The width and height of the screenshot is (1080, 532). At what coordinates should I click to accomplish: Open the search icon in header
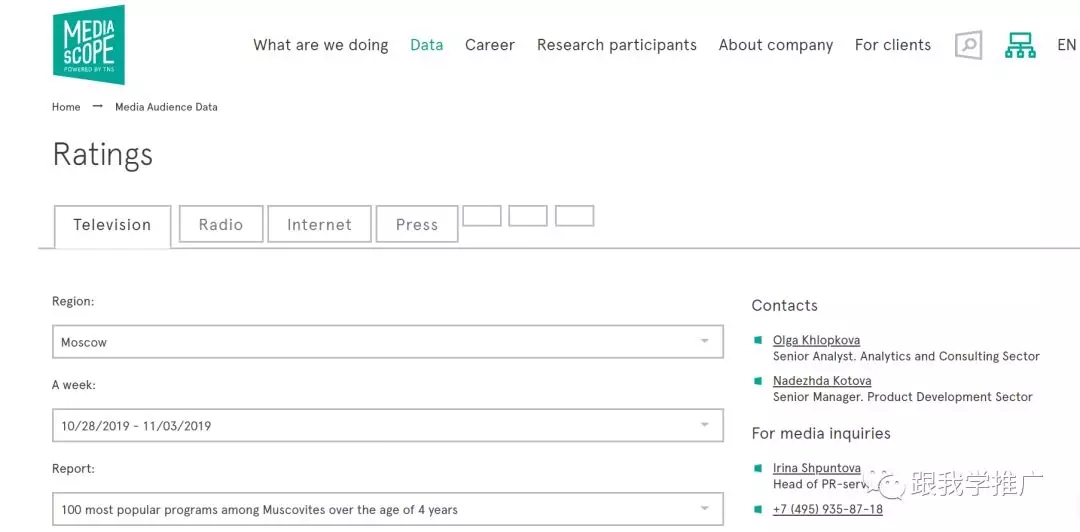(968, 45)
